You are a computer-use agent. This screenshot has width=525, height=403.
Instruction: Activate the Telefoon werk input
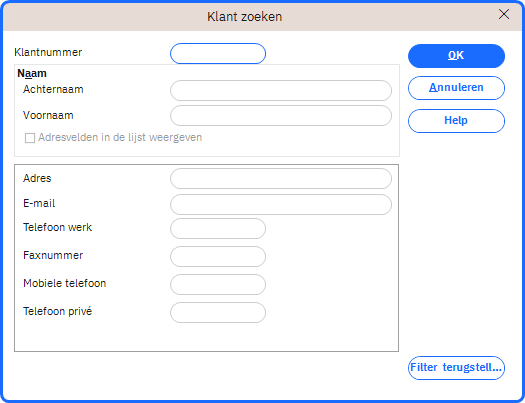coord(218,229)
